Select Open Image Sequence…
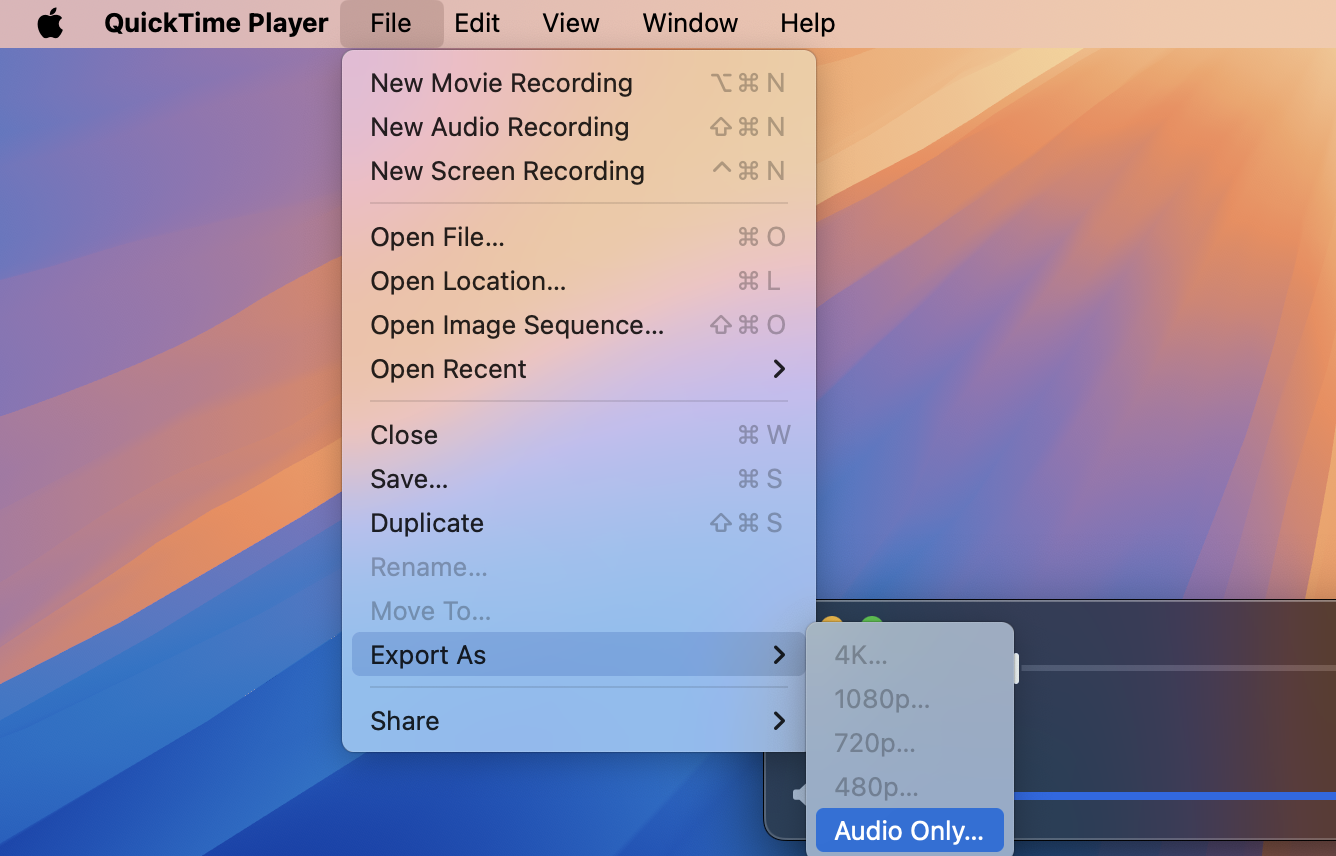 coord(516,325)
